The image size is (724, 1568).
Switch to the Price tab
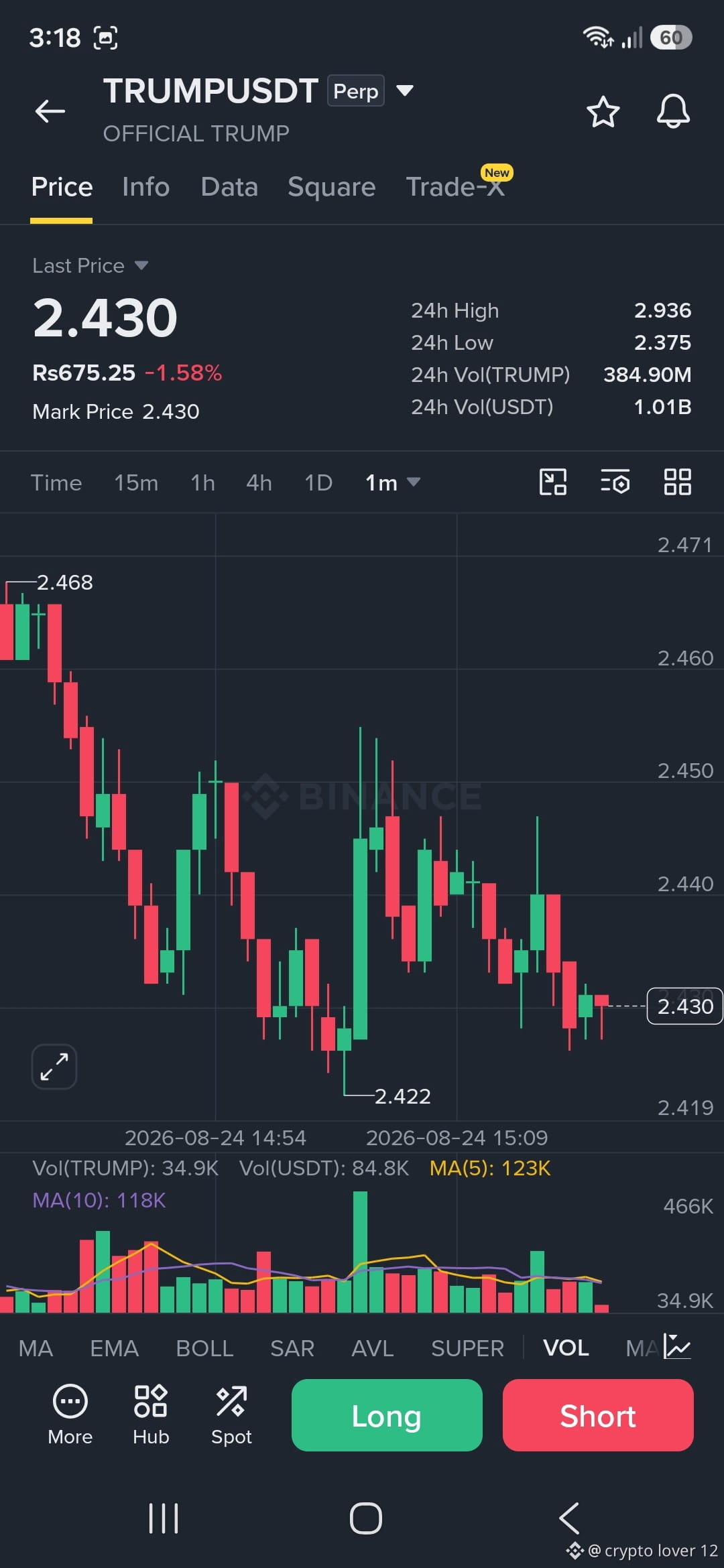click(x=62, y=187)
